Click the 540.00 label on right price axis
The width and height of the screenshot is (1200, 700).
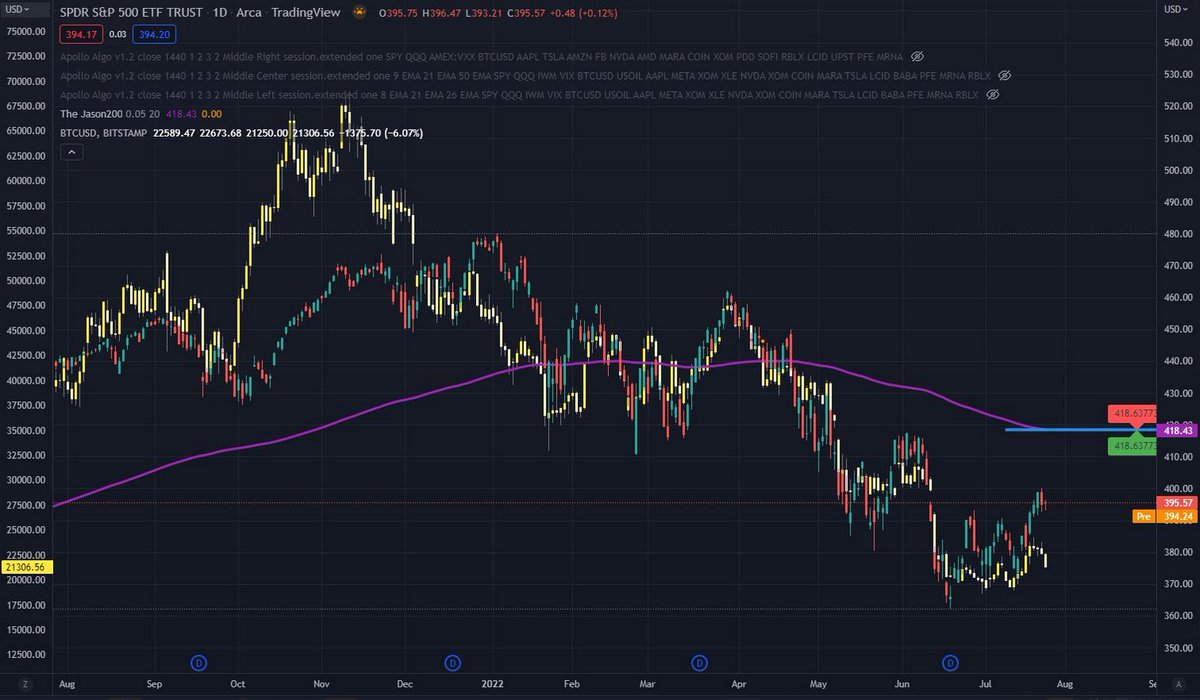pos(1178,42)
